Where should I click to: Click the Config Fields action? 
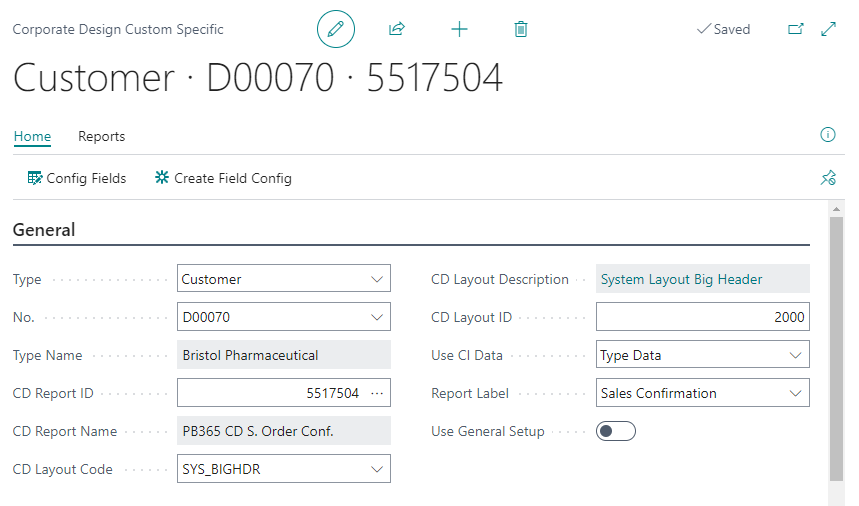pyautogui.click(x=77, y=179)
